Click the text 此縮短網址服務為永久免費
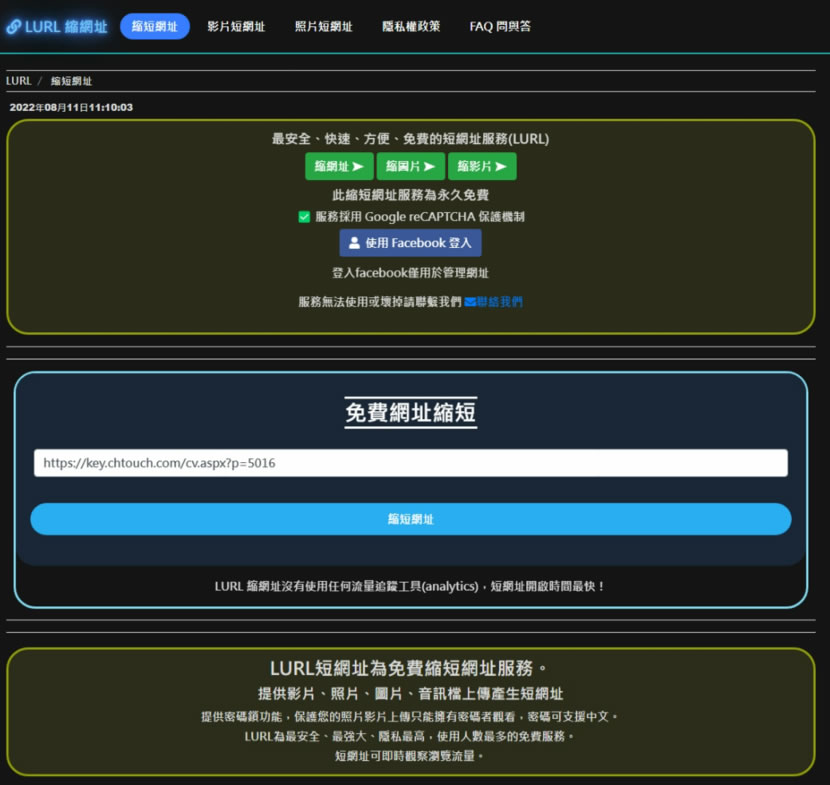Image resolution: width=830 pixels, height=785 pixels. pos(410,195)
